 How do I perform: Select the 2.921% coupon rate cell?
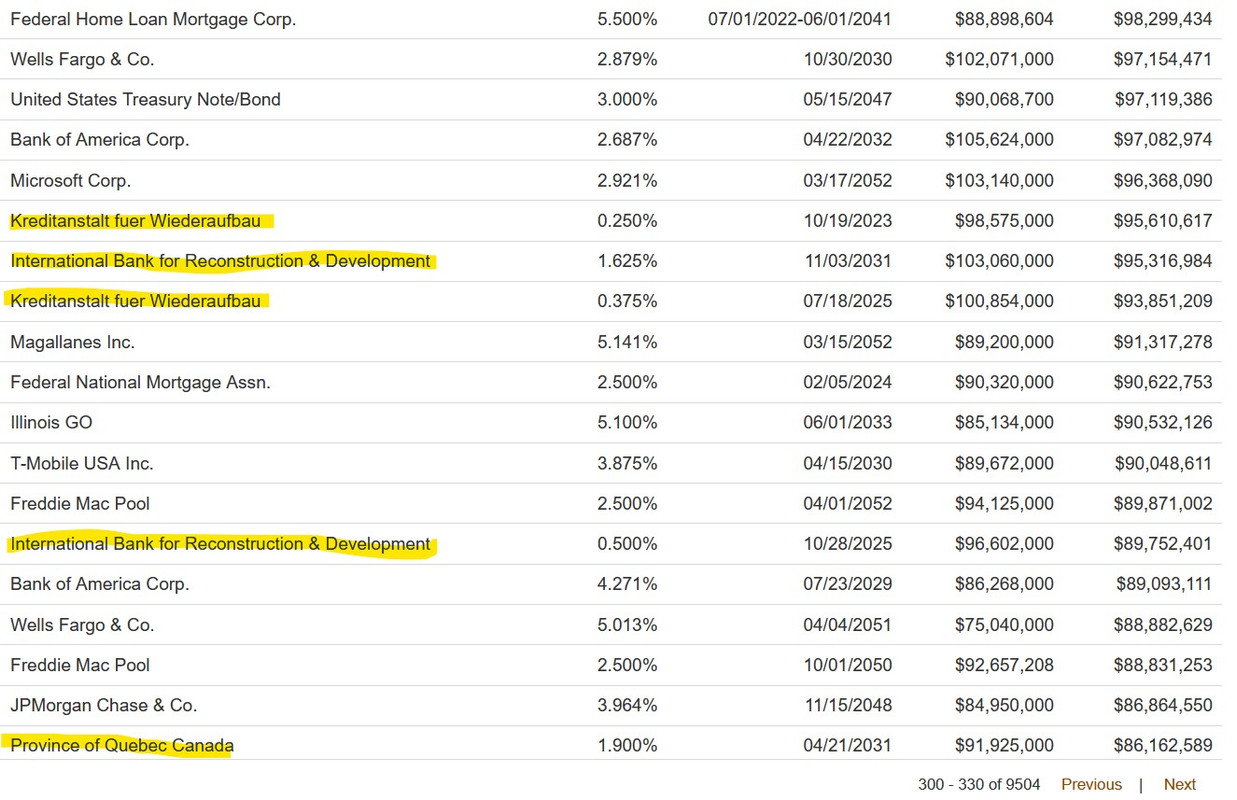tap(627, 181)
